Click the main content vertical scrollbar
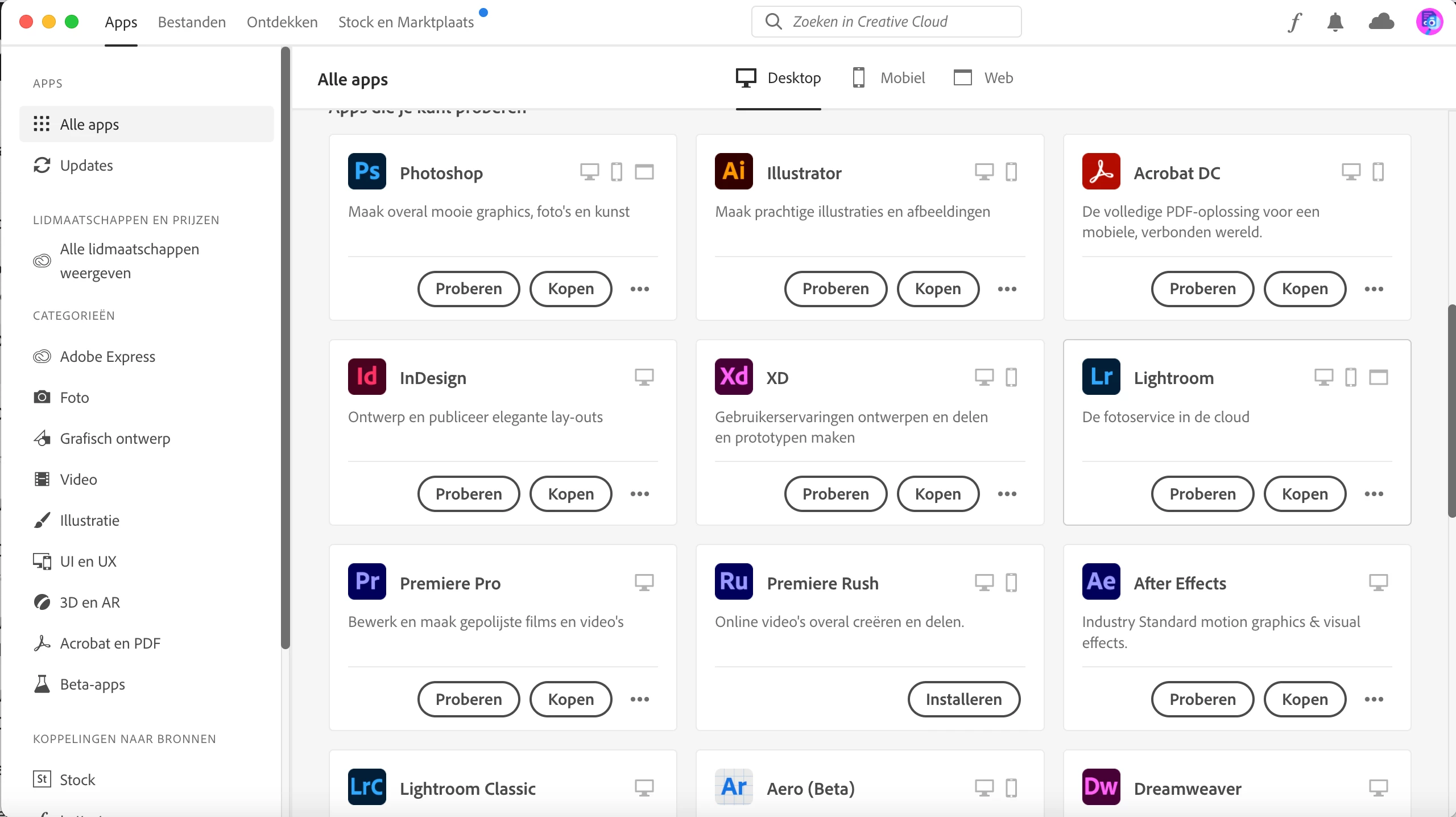 click(x=1451, y=410)
